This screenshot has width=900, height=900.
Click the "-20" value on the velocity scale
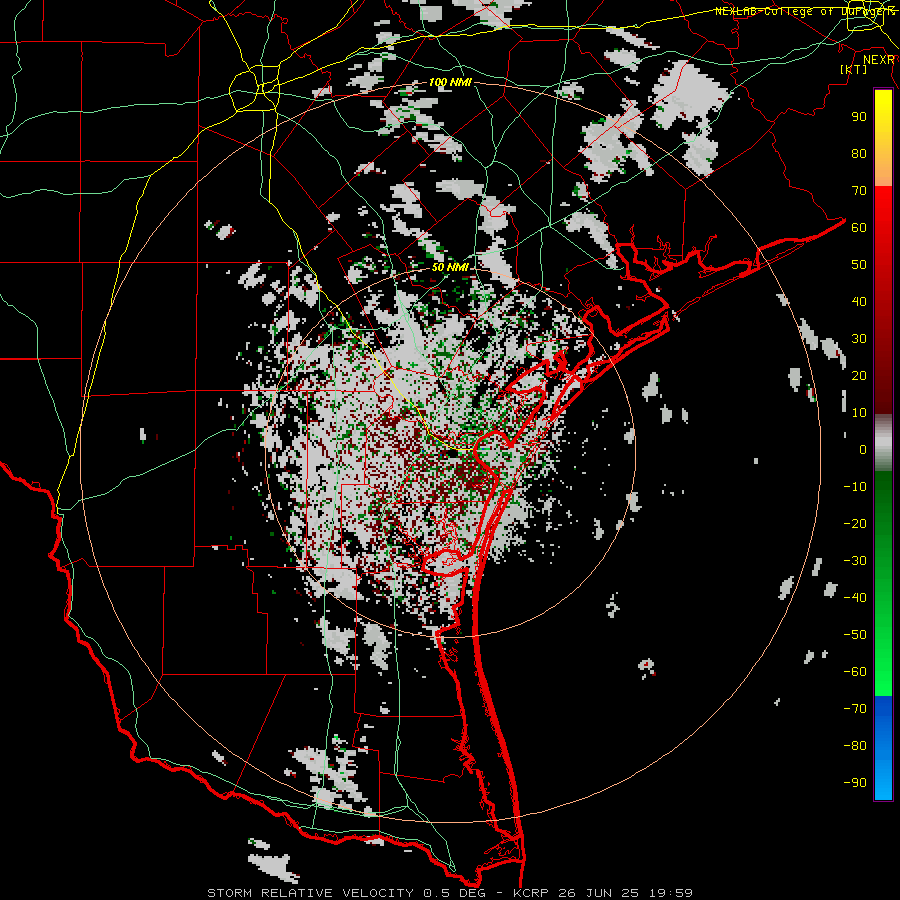click(x=855, y=523)
